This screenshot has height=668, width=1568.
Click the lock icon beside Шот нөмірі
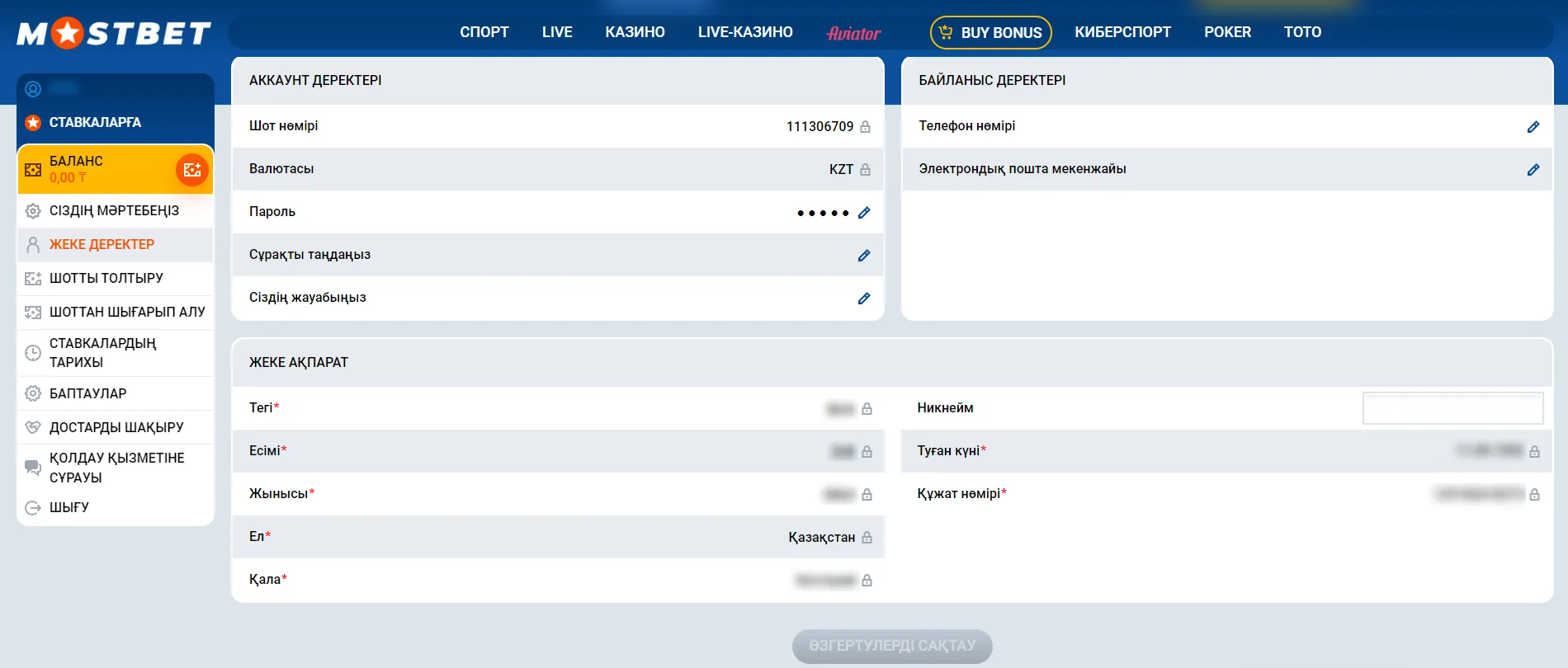[866, 127]
